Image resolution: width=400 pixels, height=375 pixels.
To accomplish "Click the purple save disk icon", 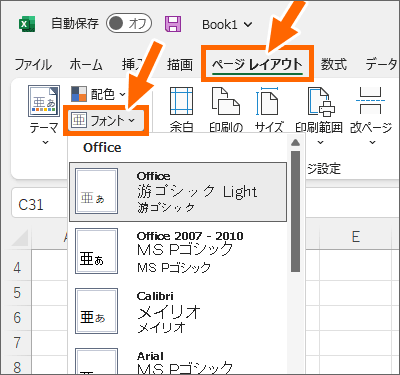I will pos(173,24).
